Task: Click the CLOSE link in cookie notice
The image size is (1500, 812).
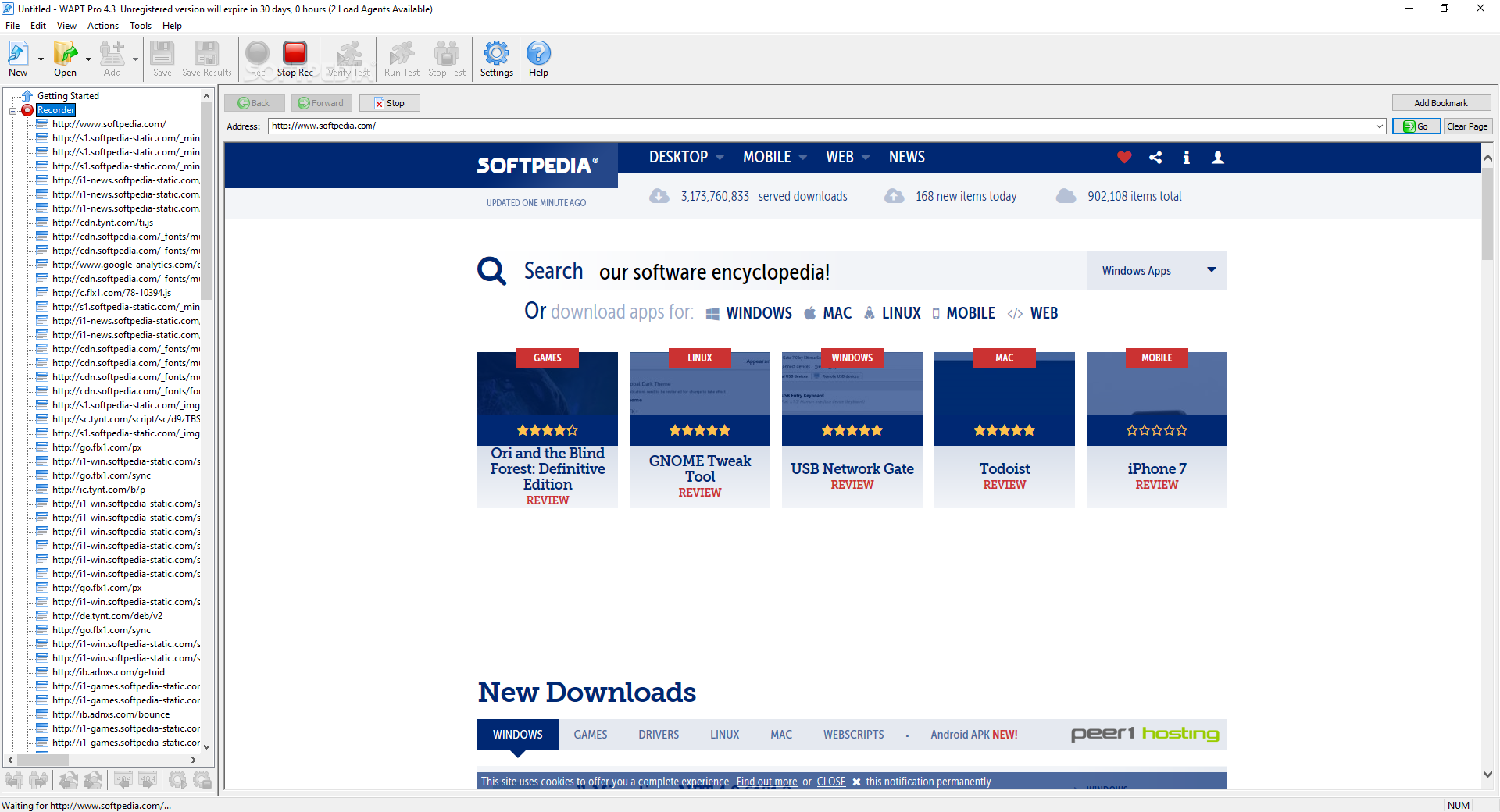Action: [x=831, y=782]
